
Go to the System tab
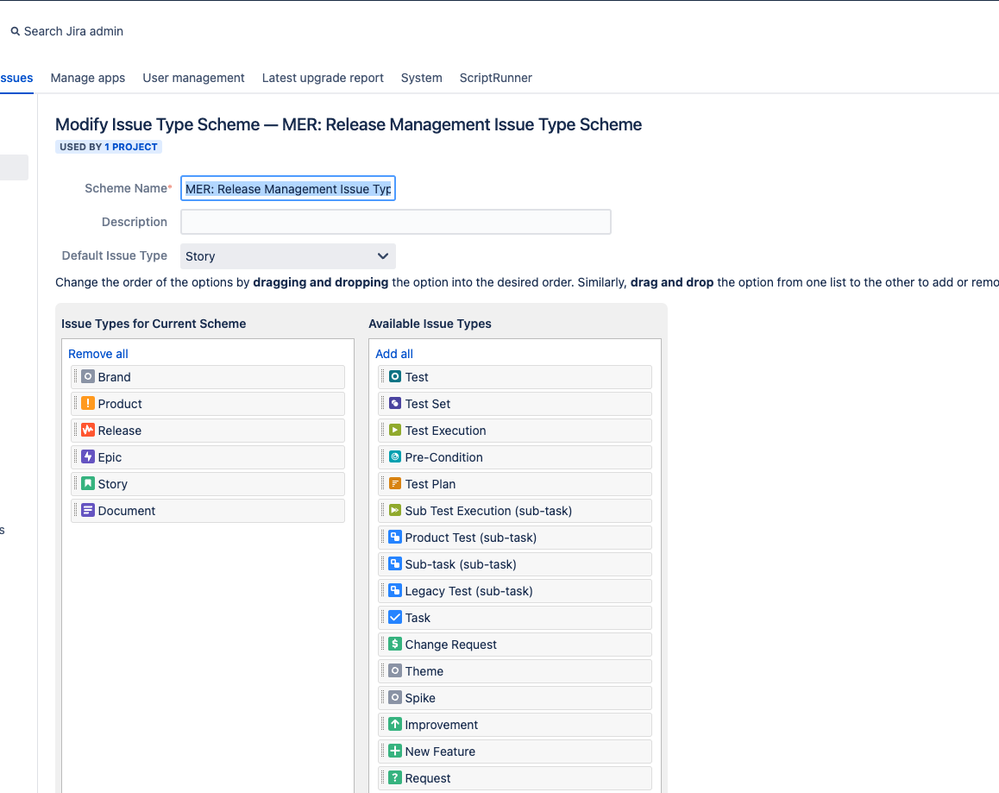click(x=421, y=78)
